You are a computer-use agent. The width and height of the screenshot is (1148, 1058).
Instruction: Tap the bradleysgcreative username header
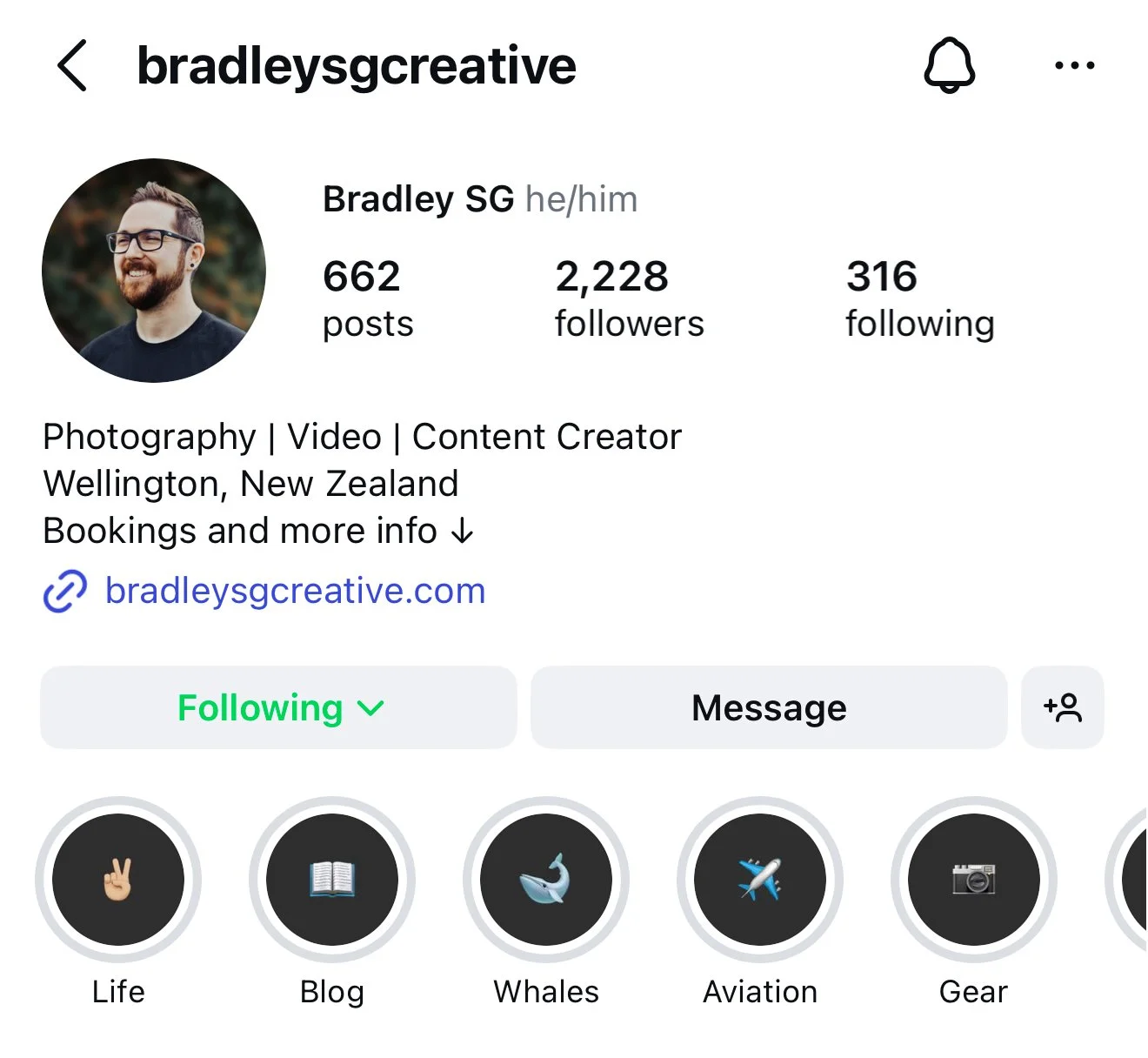(x=357, y=66)
